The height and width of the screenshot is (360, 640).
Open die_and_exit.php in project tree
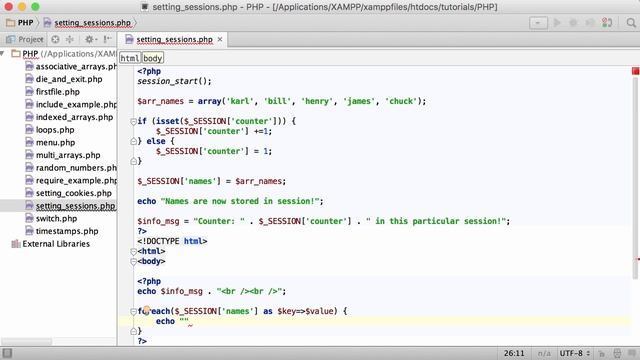coord(63,79)
